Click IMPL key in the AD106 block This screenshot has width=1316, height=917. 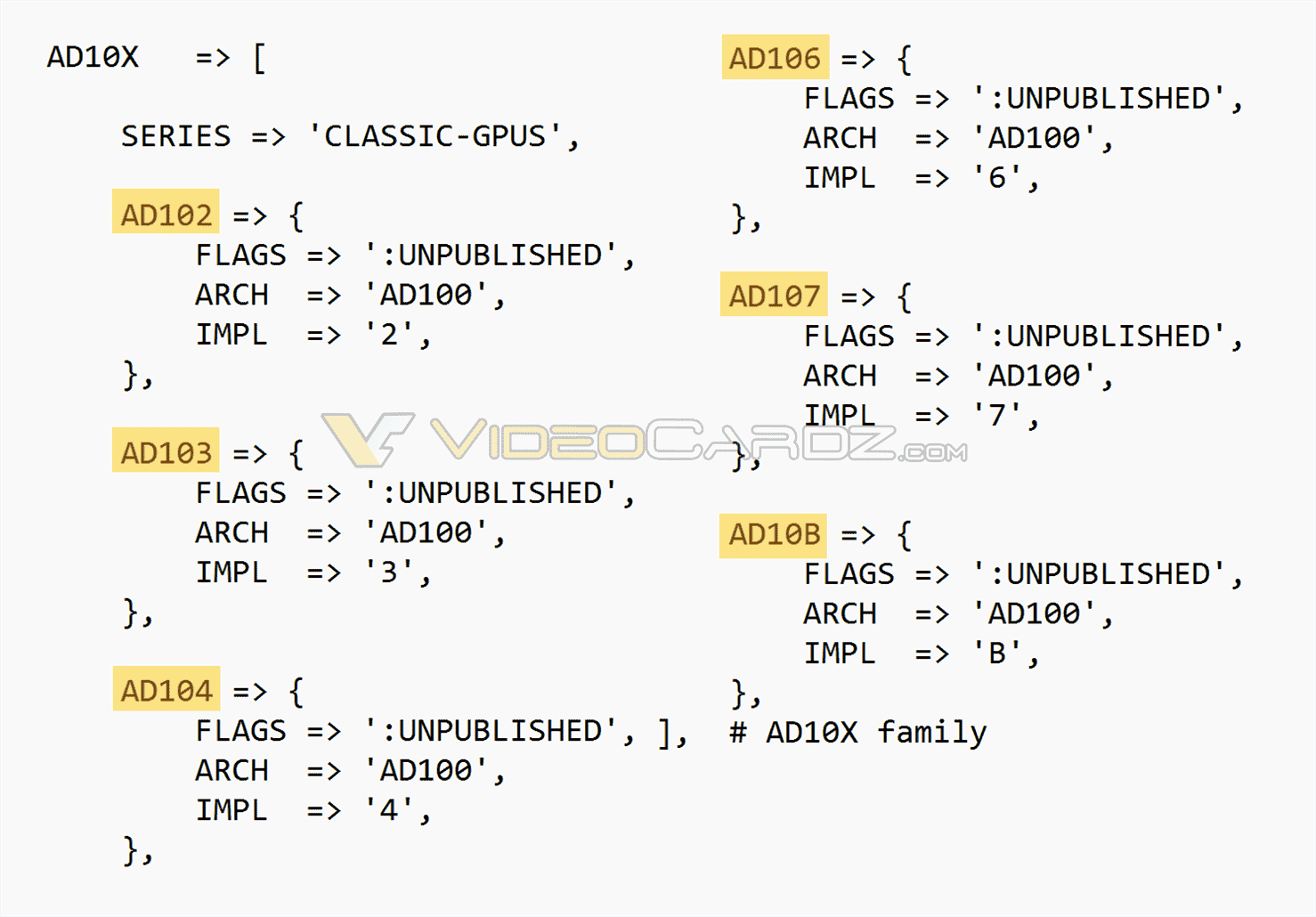tap(840, 178)
